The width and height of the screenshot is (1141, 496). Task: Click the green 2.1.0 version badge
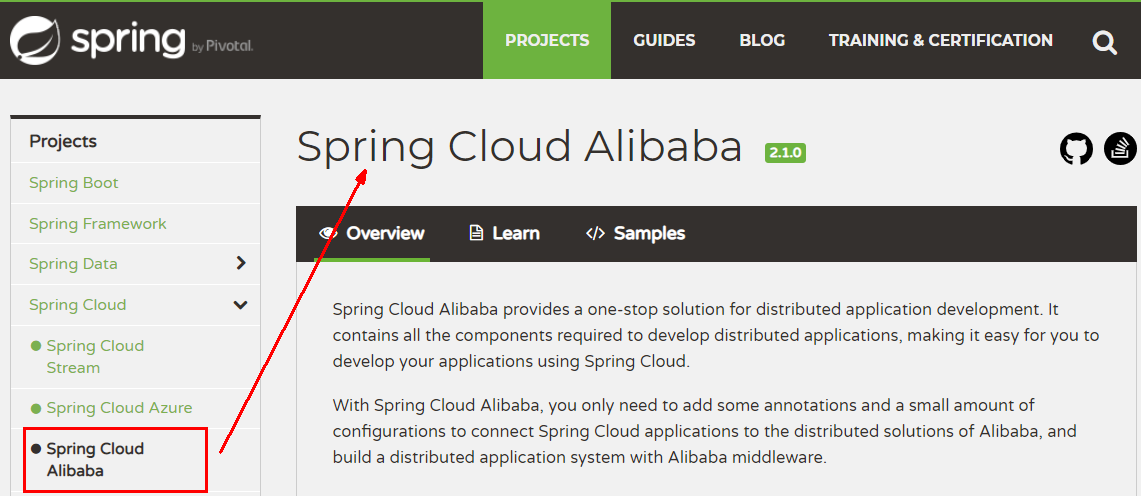(x=785, y=153)
